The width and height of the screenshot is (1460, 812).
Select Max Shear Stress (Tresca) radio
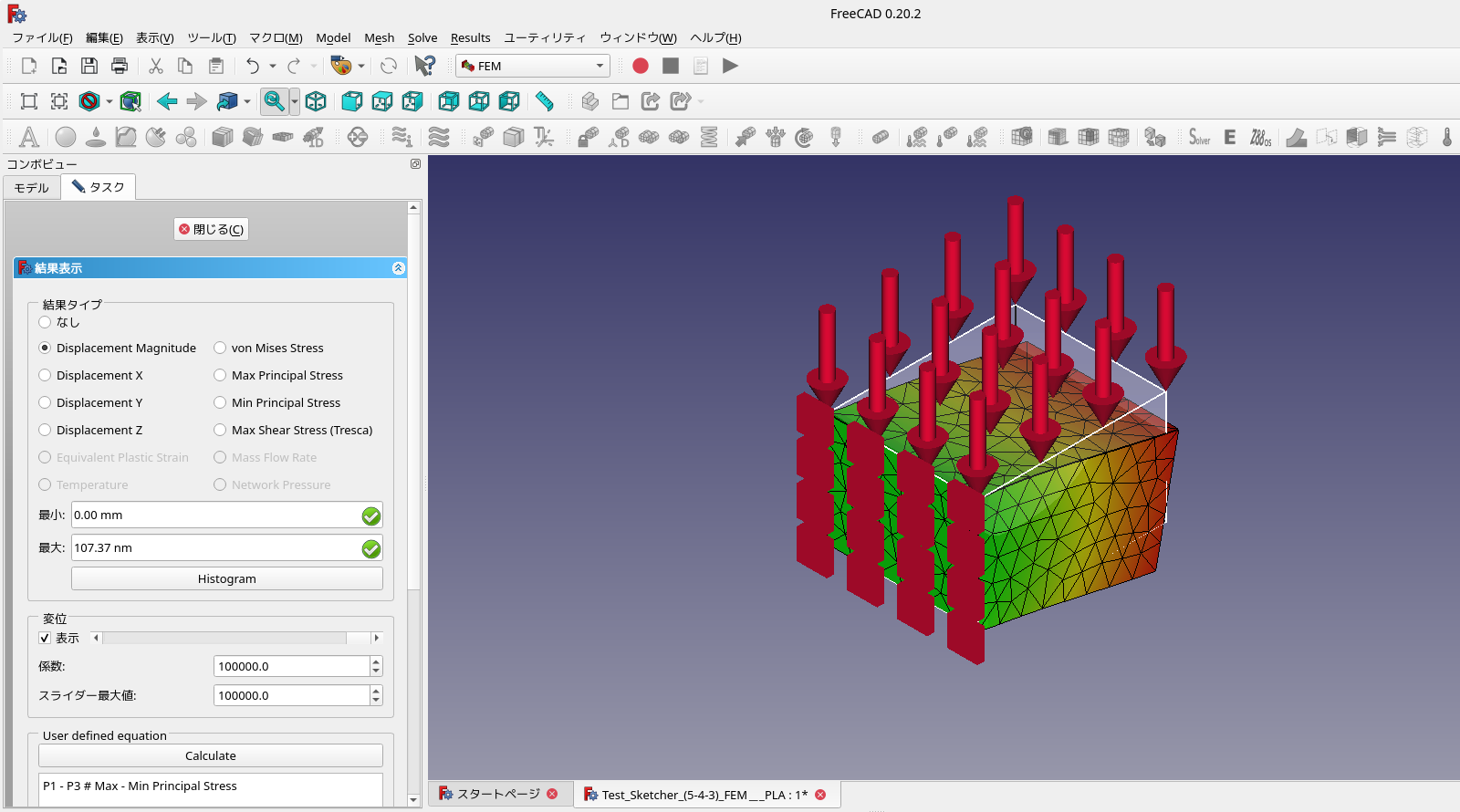(x=220, y=430)
